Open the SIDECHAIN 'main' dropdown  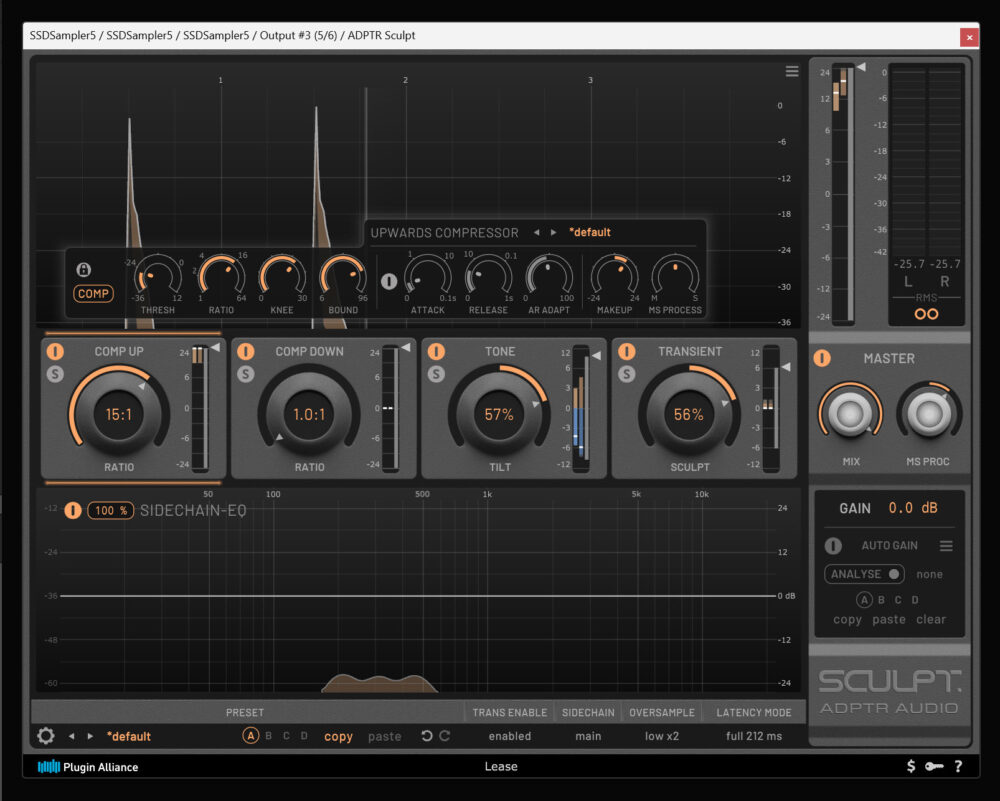[588, 736]
